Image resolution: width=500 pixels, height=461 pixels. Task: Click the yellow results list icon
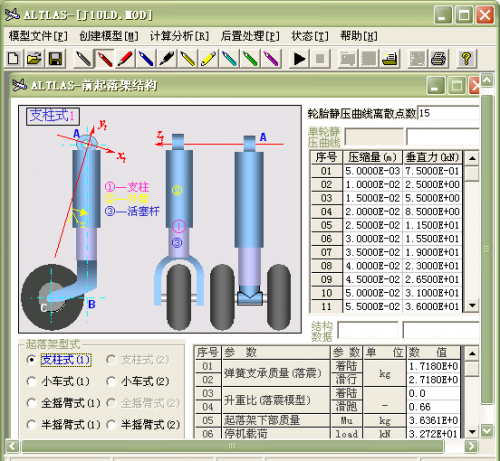(x=389, y=59)
